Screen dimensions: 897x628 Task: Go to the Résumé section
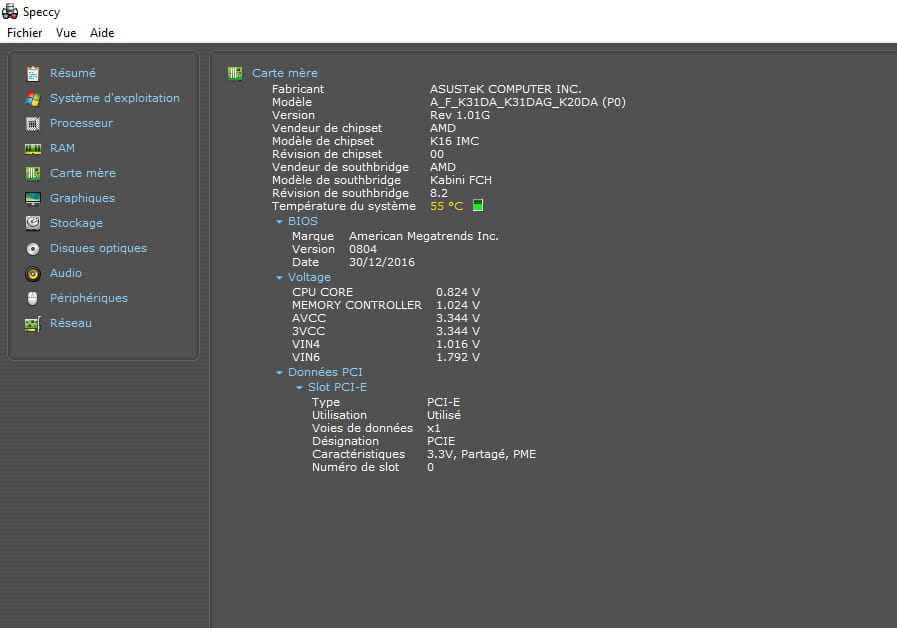(x=73, y=73)
